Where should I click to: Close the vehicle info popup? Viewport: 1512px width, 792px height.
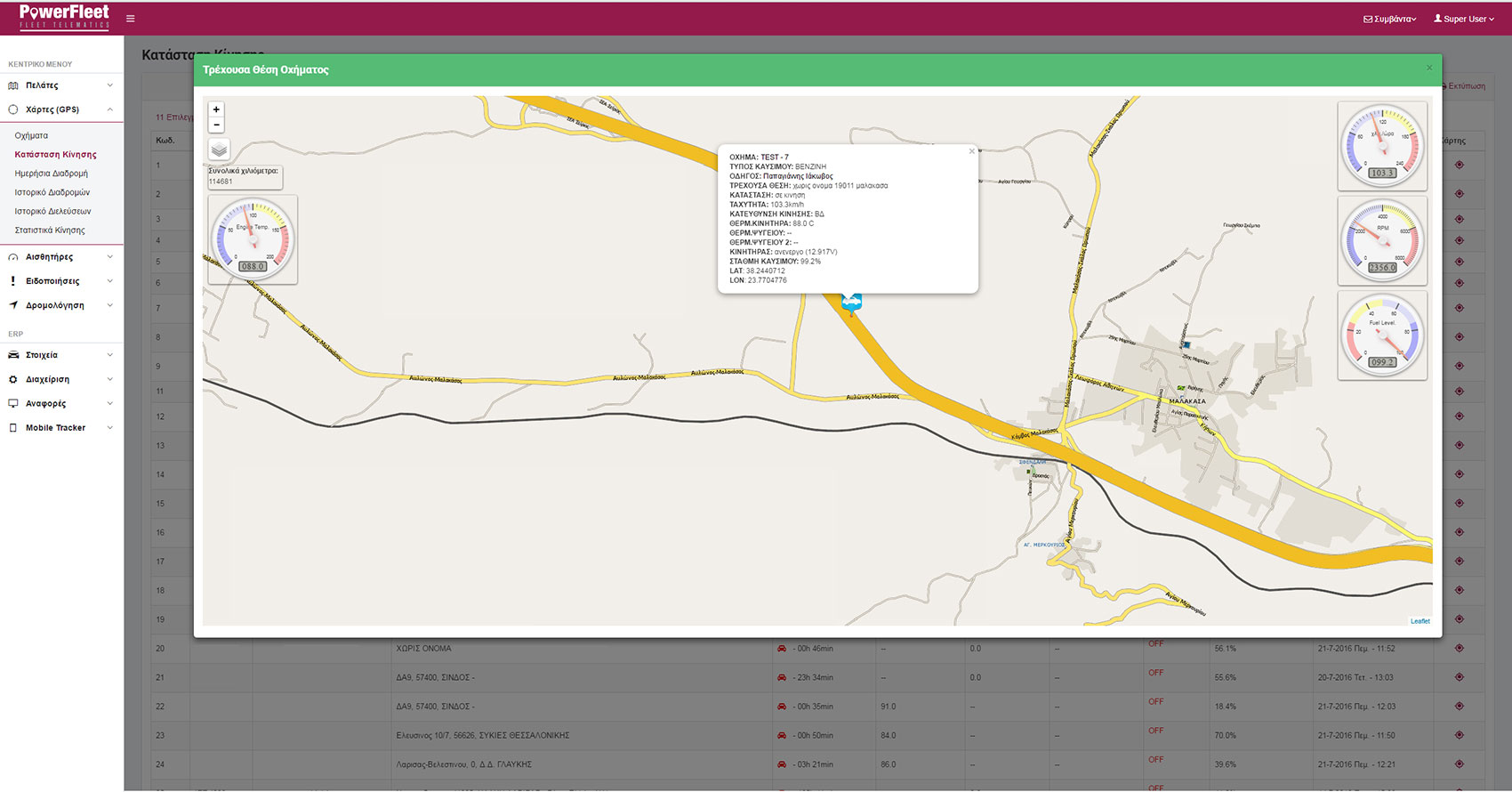tap(971, 151)
